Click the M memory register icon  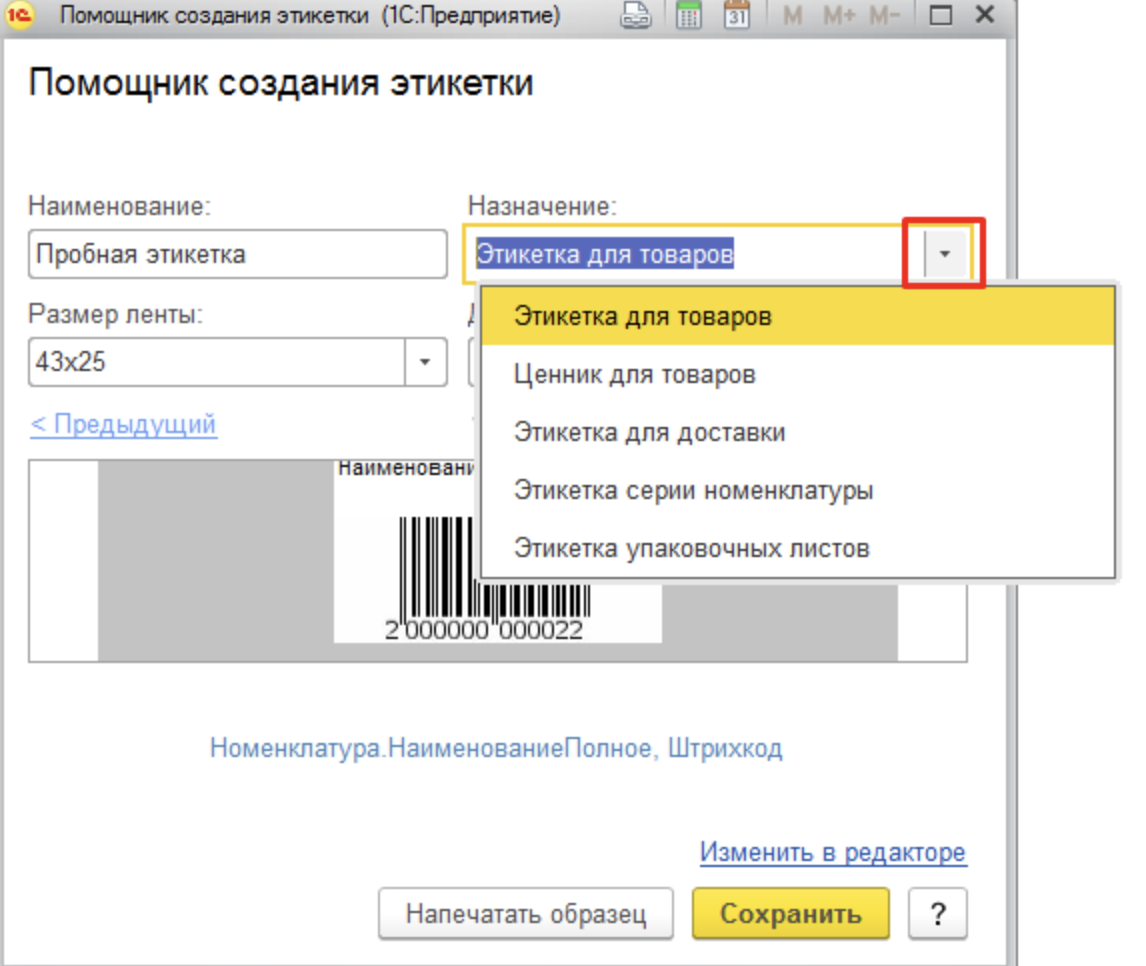[793, 15]
